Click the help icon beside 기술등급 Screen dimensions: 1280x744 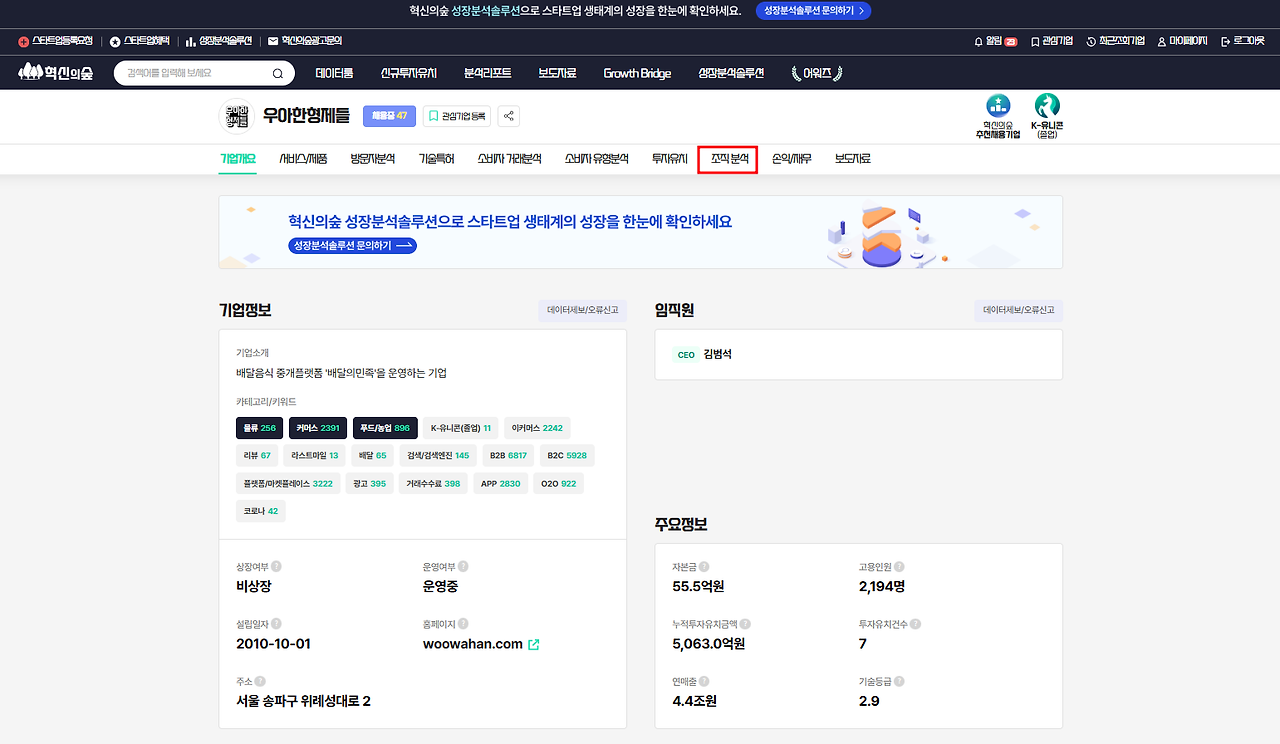coord(899,681)
